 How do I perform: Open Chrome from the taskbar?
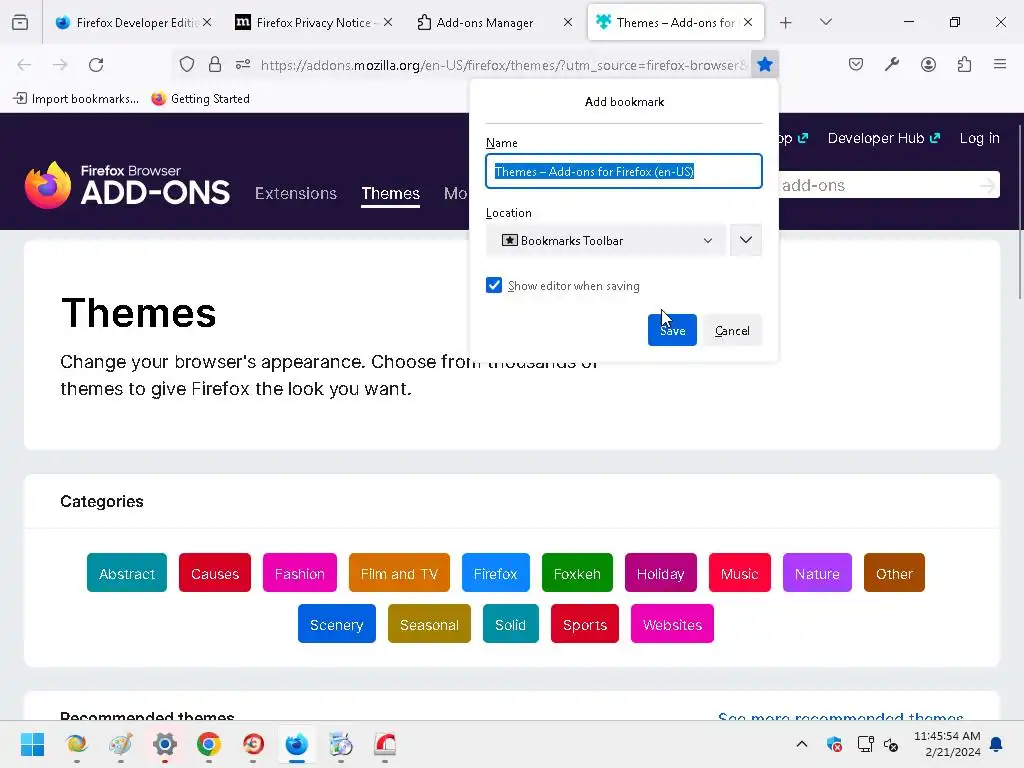[209, 744]
